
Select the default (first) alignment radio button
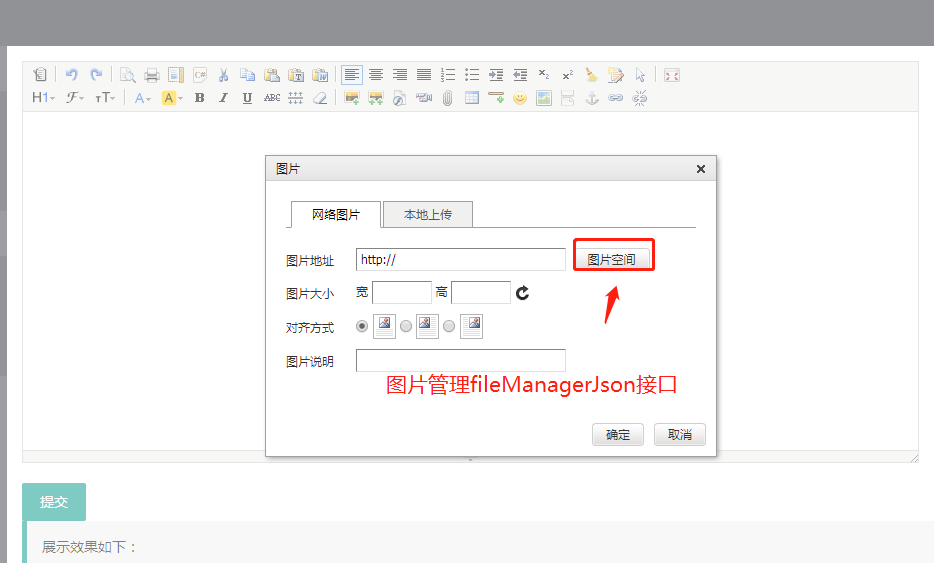click(362, 327)
